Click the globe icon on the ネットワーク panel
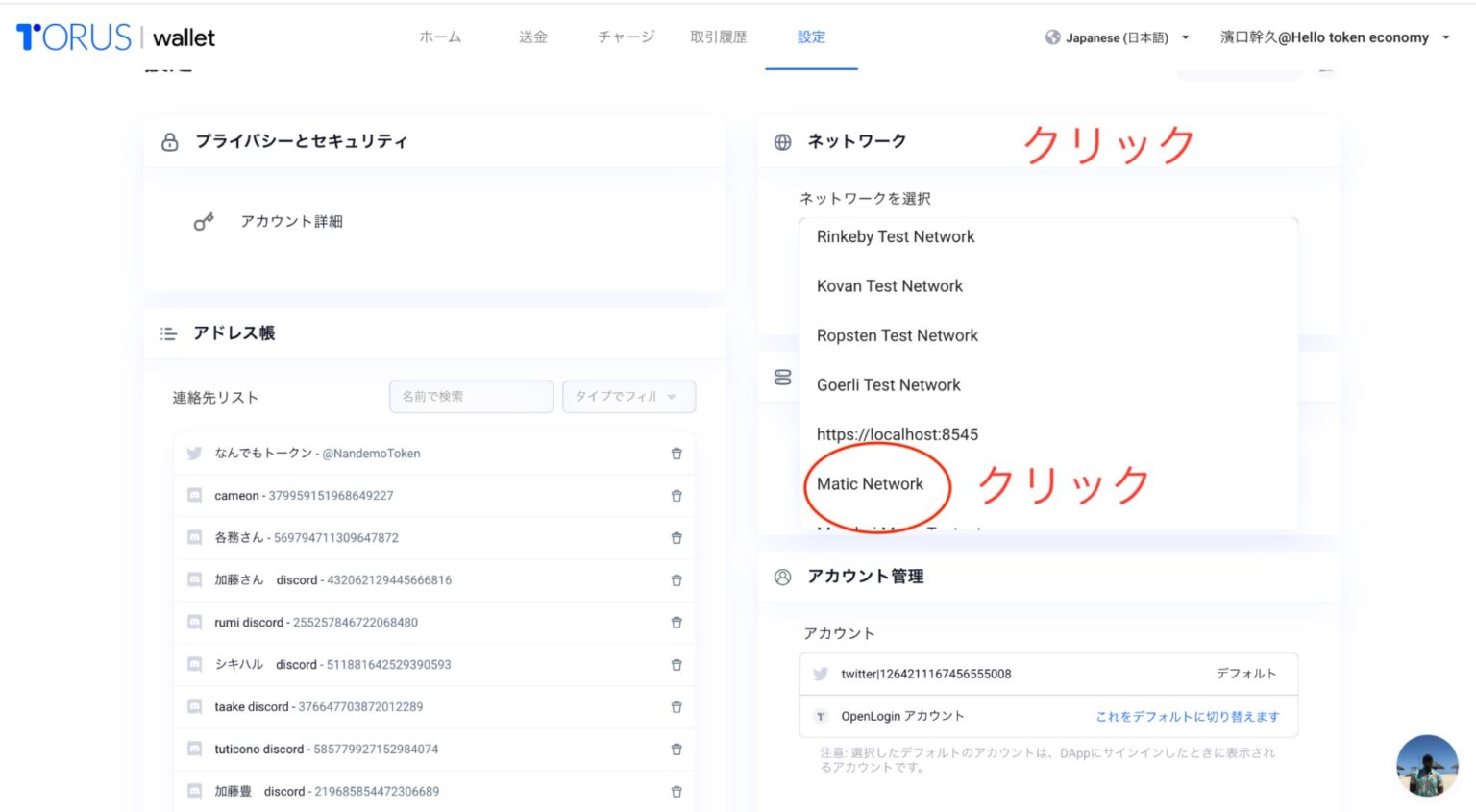Screen dimensions: 1476x812 (x=783, y=141)
